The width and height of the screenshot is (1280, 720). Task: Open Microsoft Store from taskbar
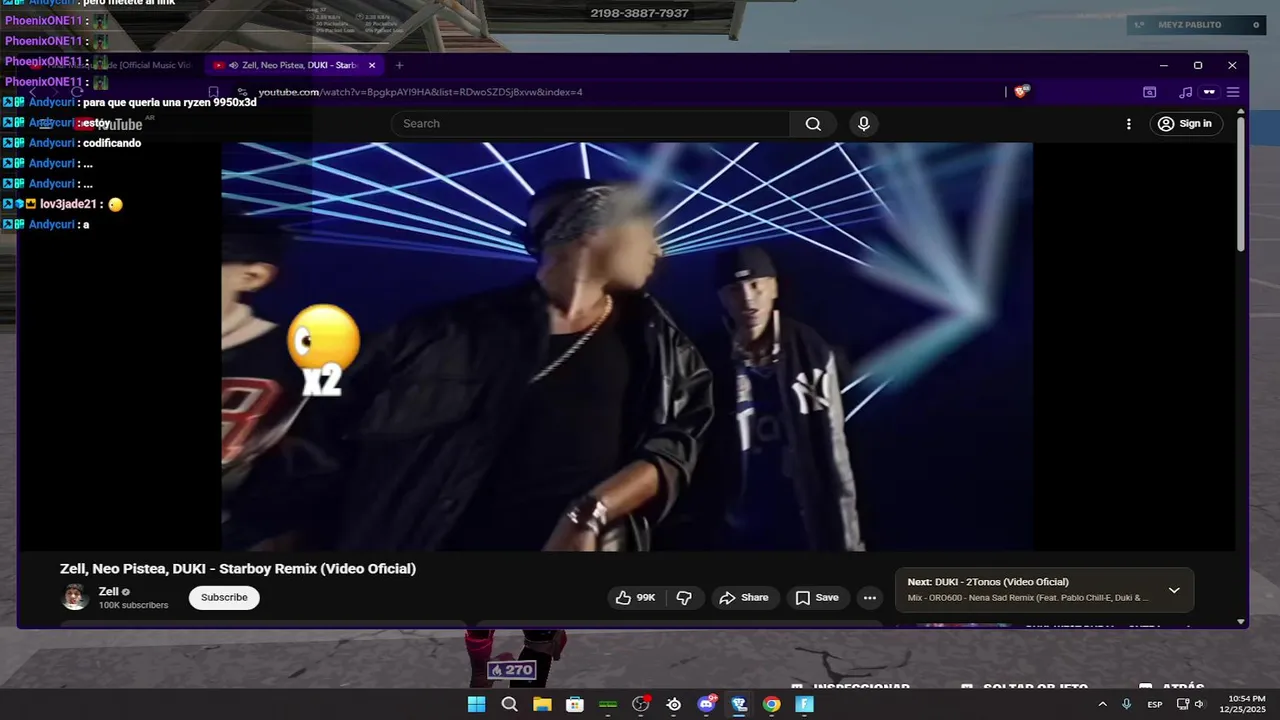[x=575, y=704]
